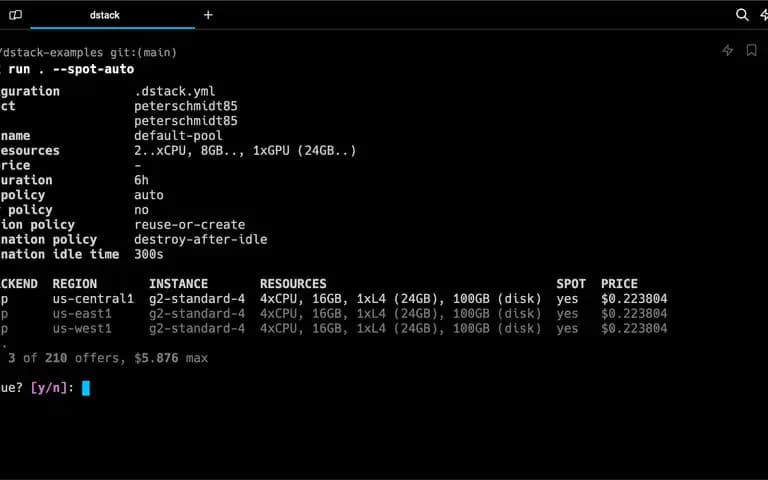
Task: Click the .dstack.yml configuration filename
Action: pos(174,91)
